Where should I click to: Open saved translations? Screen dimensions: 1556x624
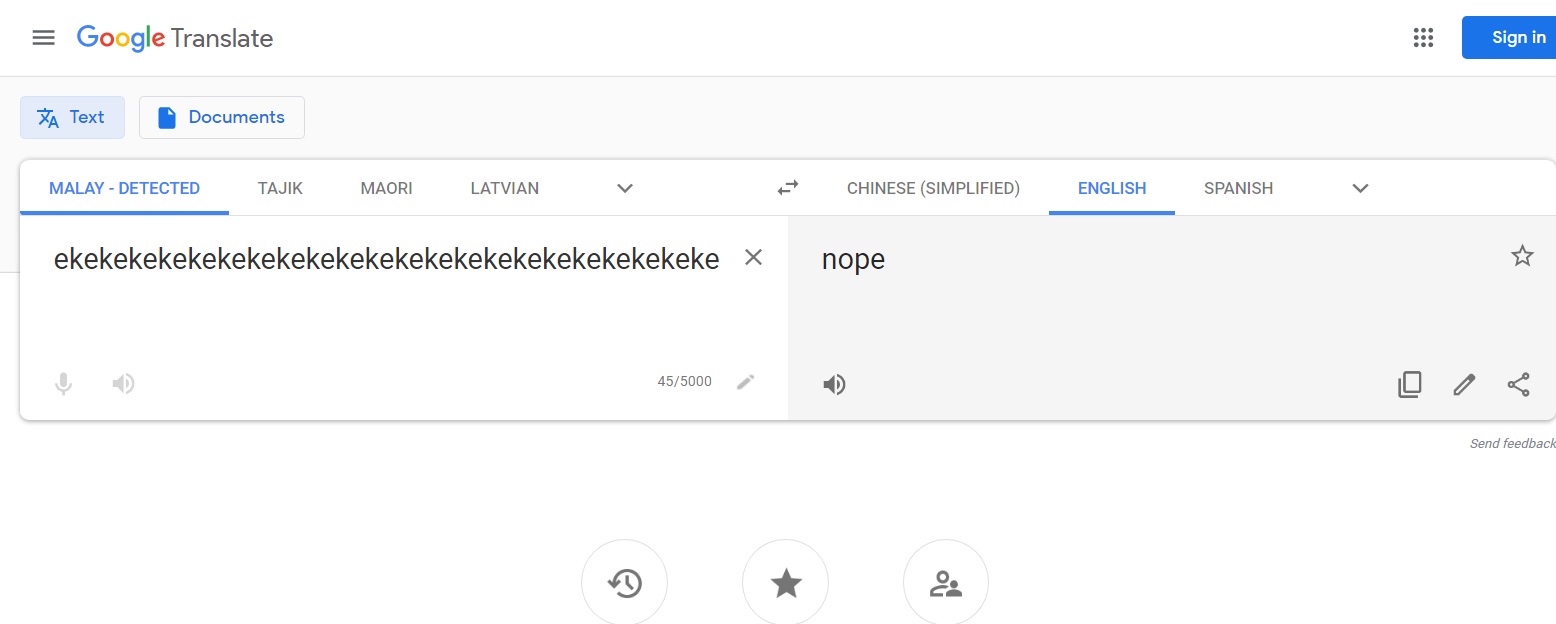coord(785,583)
